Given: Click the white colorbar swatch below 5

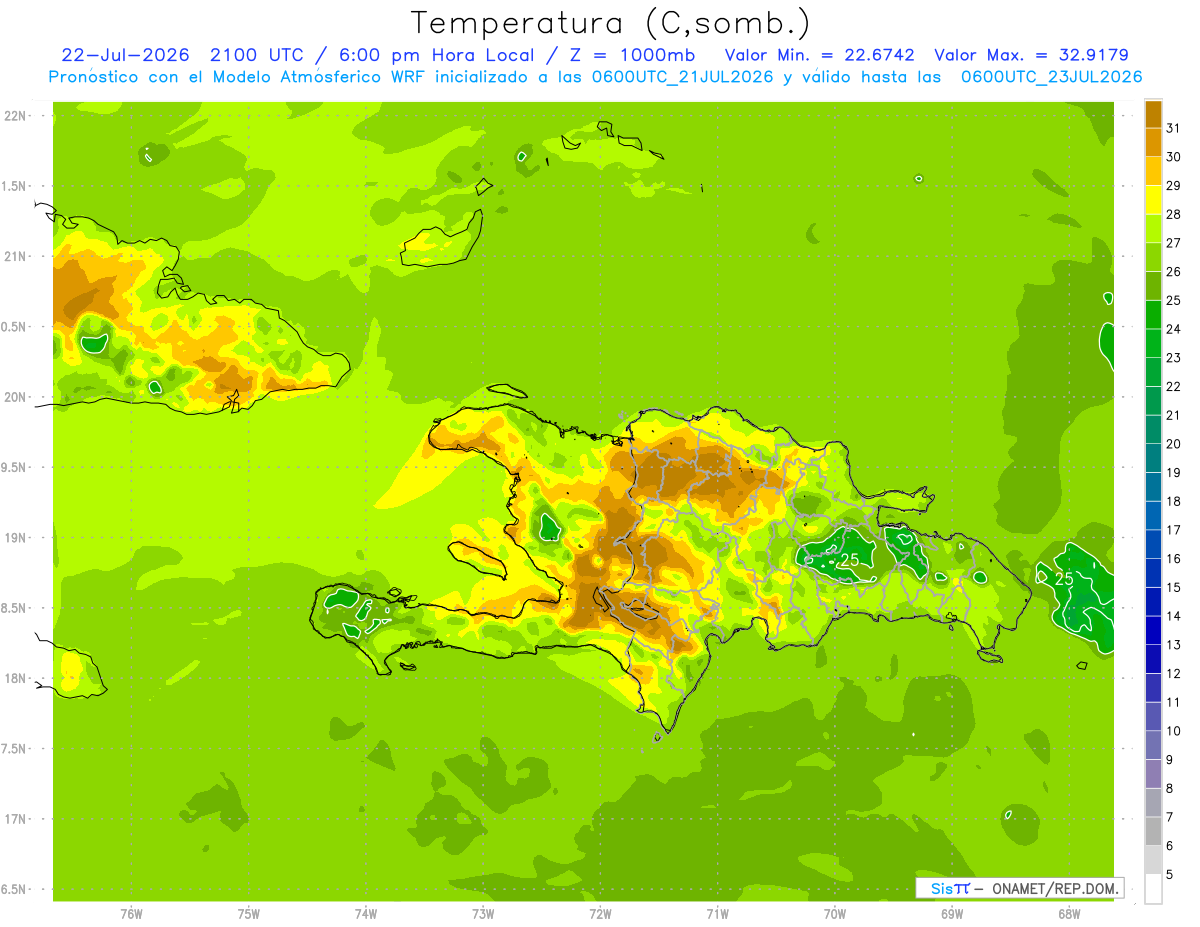Looking at the screenshot, I should [x=1153, y=889].
